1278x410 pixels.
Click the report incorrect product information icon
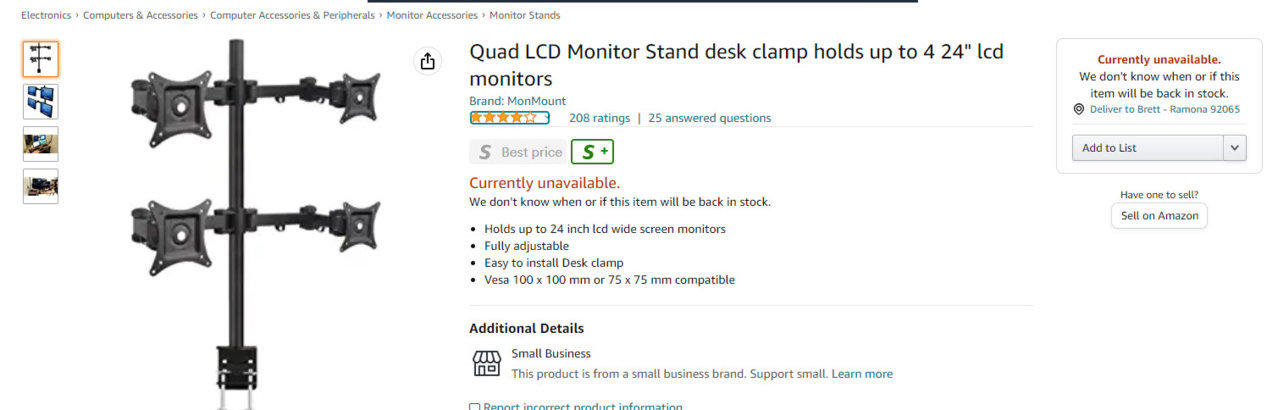click(x=474, y=407)
